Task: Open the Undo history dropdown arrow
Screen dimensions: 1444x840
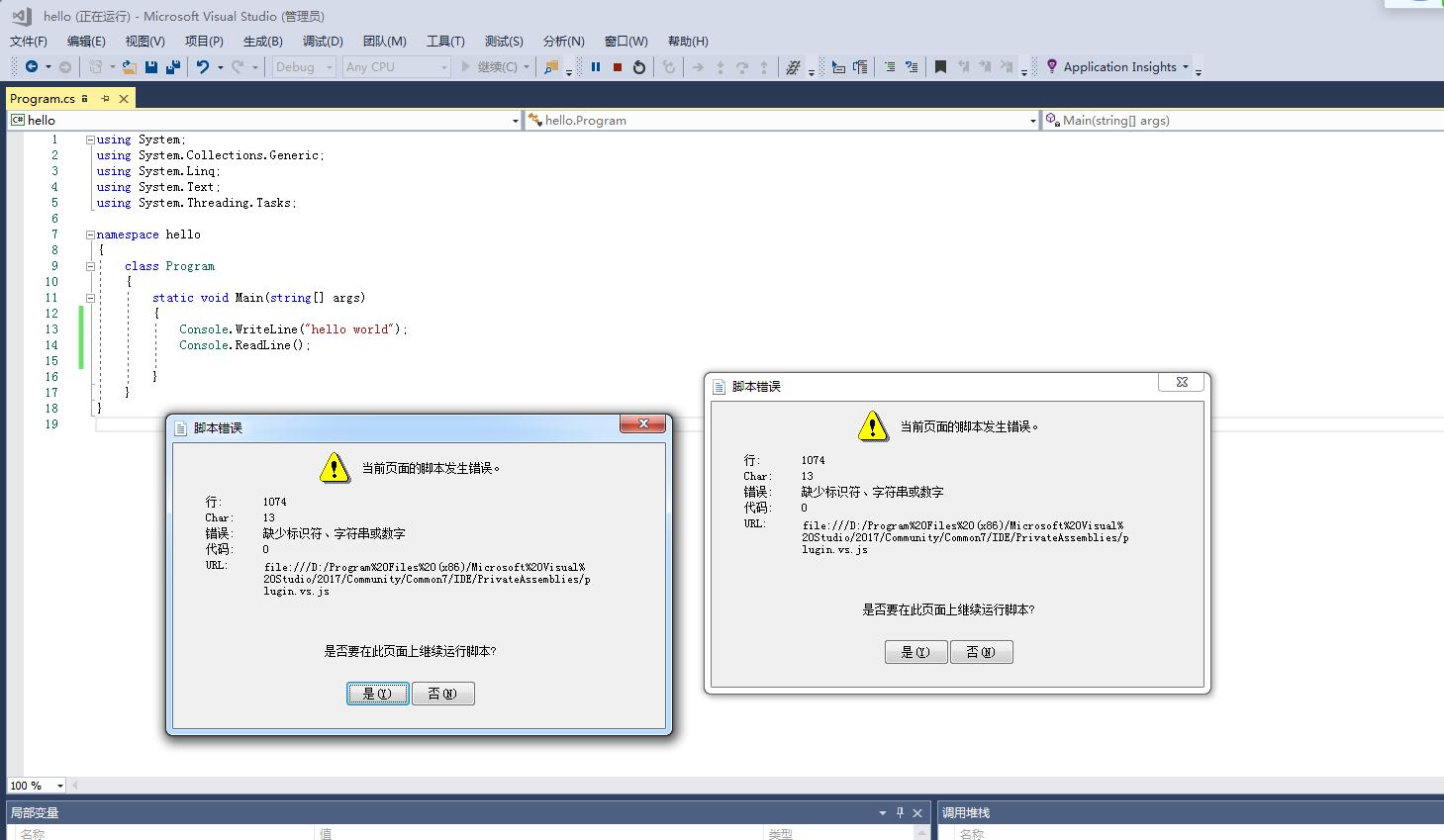Action: [220, 67]
